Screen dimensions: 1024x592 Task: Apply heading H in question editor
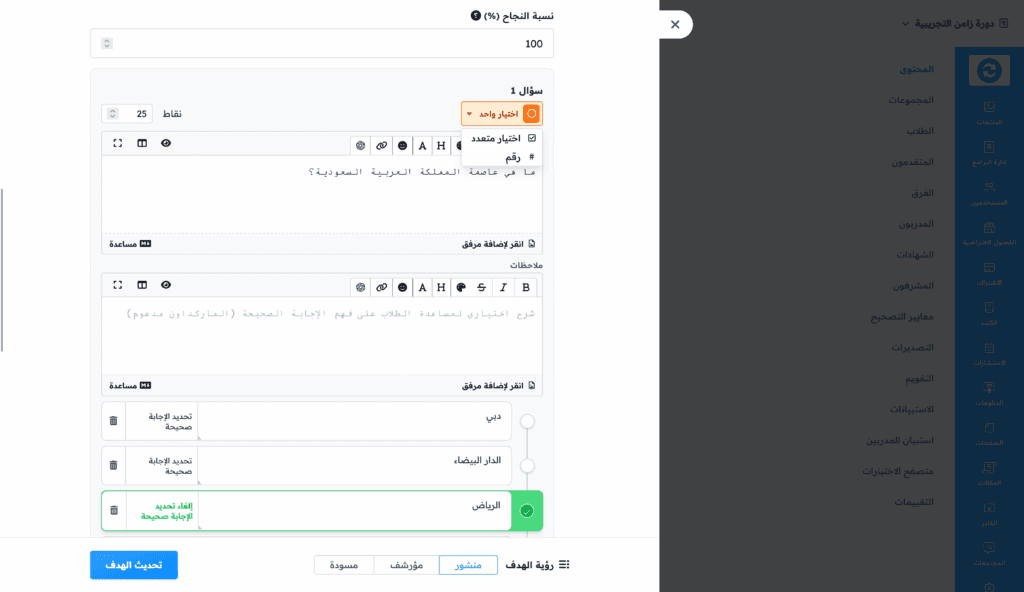[441, 146]
